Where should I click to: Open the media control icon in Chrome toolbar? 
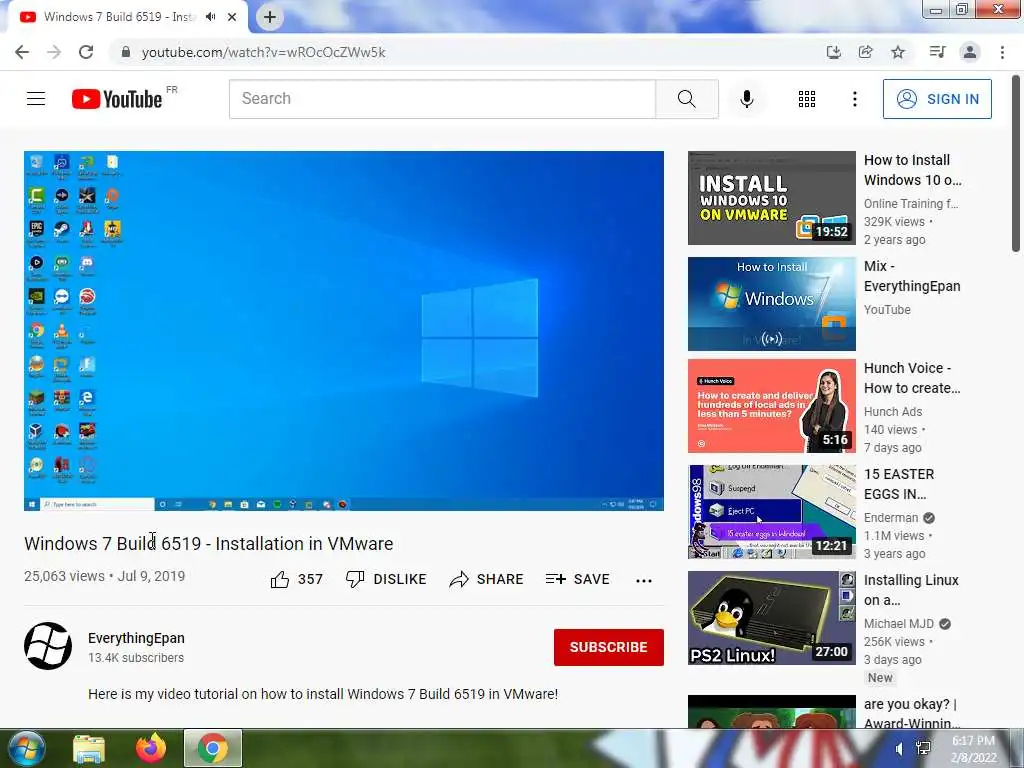click(937, 52)
